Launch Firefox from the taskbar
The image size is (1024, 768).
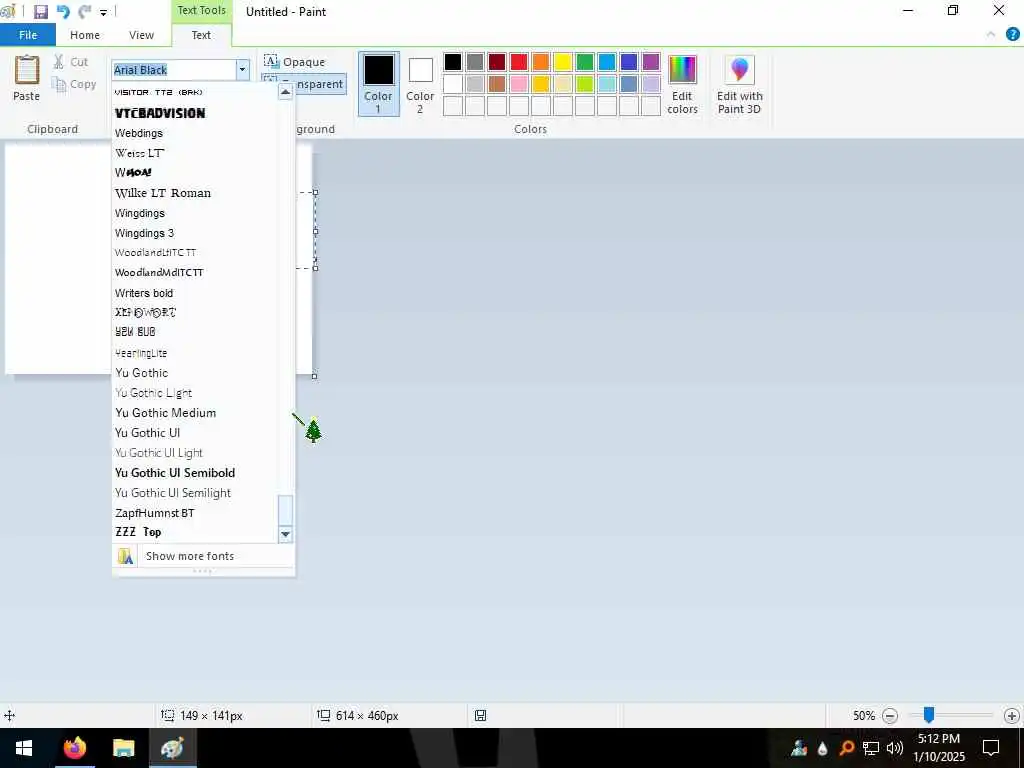74,748
